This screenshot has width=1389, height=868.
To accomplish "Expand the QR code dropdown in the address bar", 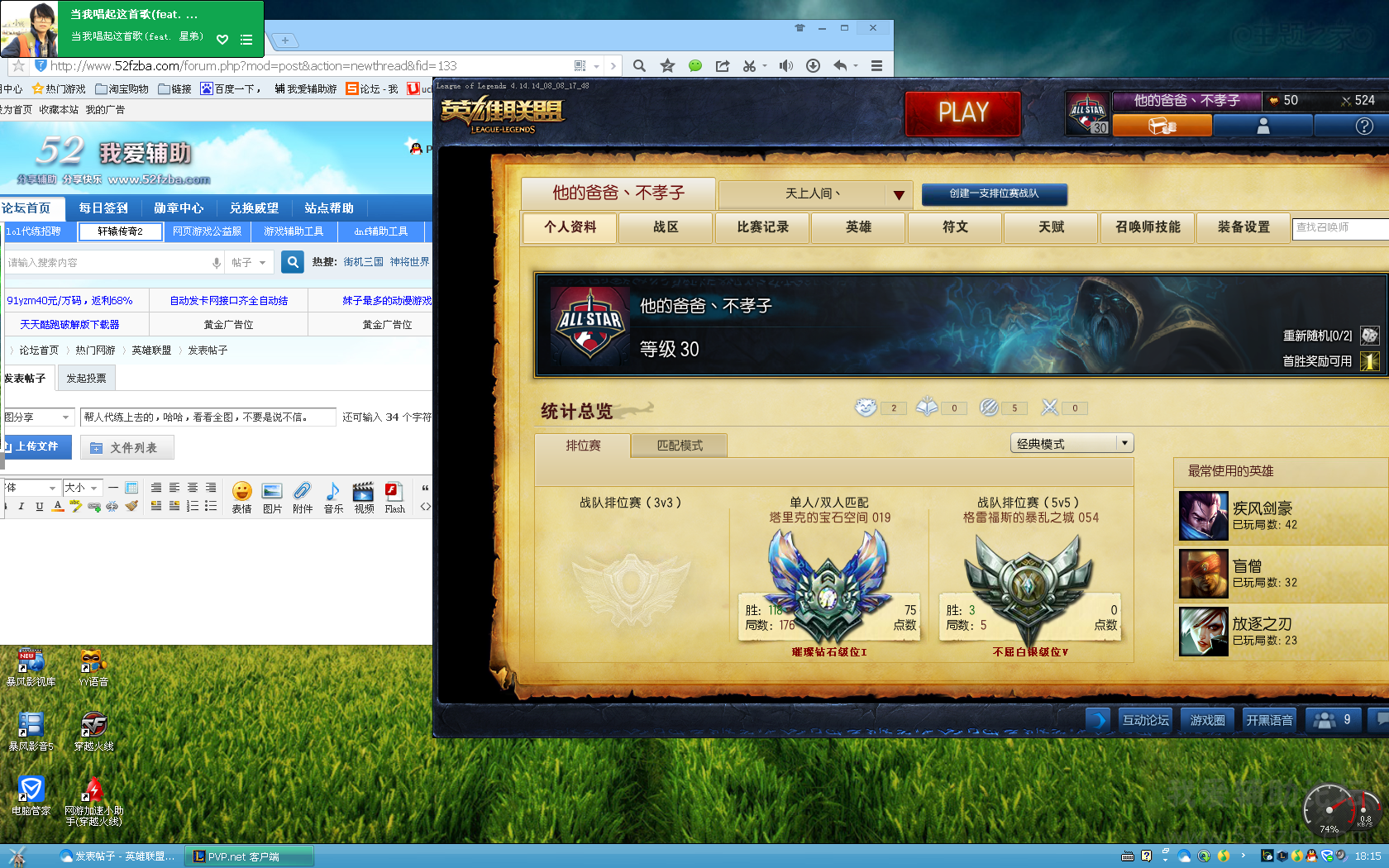I will click(596, 65).
